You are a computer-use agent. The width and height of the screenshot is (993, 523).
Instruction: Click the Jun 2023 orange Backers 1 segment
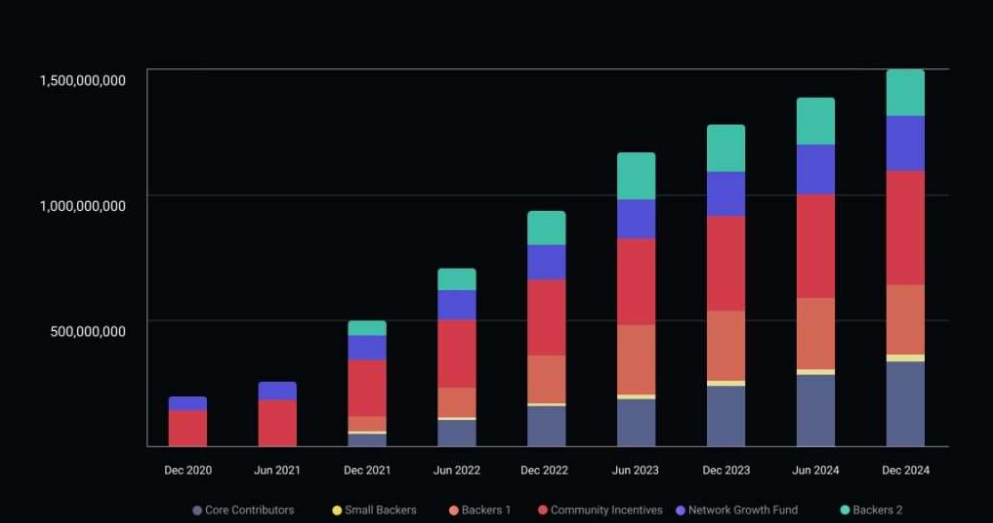(636, 359)
